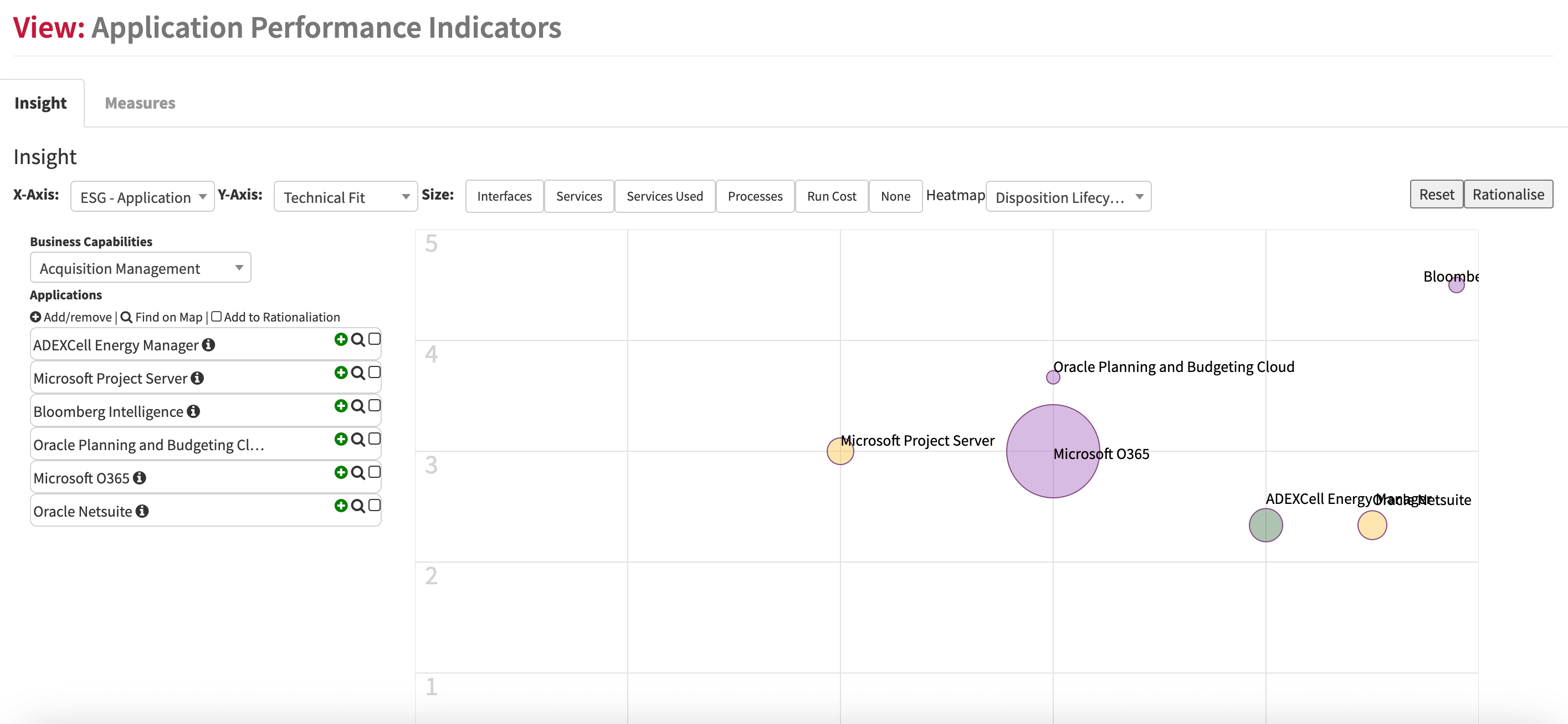The height and width of the screenshot is (724, 1568).
Task: Open the Y-Axis Technical Fit dropdown
Action: [x=346, y=197]
